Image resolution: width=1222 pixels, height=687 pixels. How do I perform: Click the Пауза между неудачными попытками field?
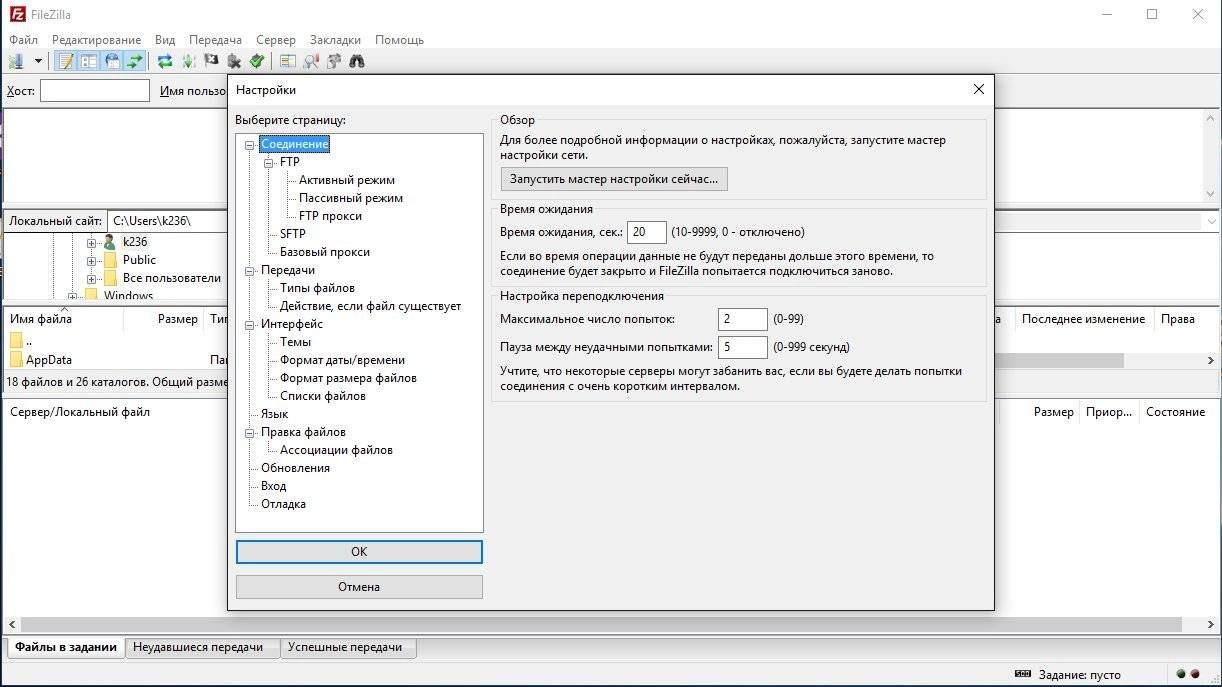[743, 347]
